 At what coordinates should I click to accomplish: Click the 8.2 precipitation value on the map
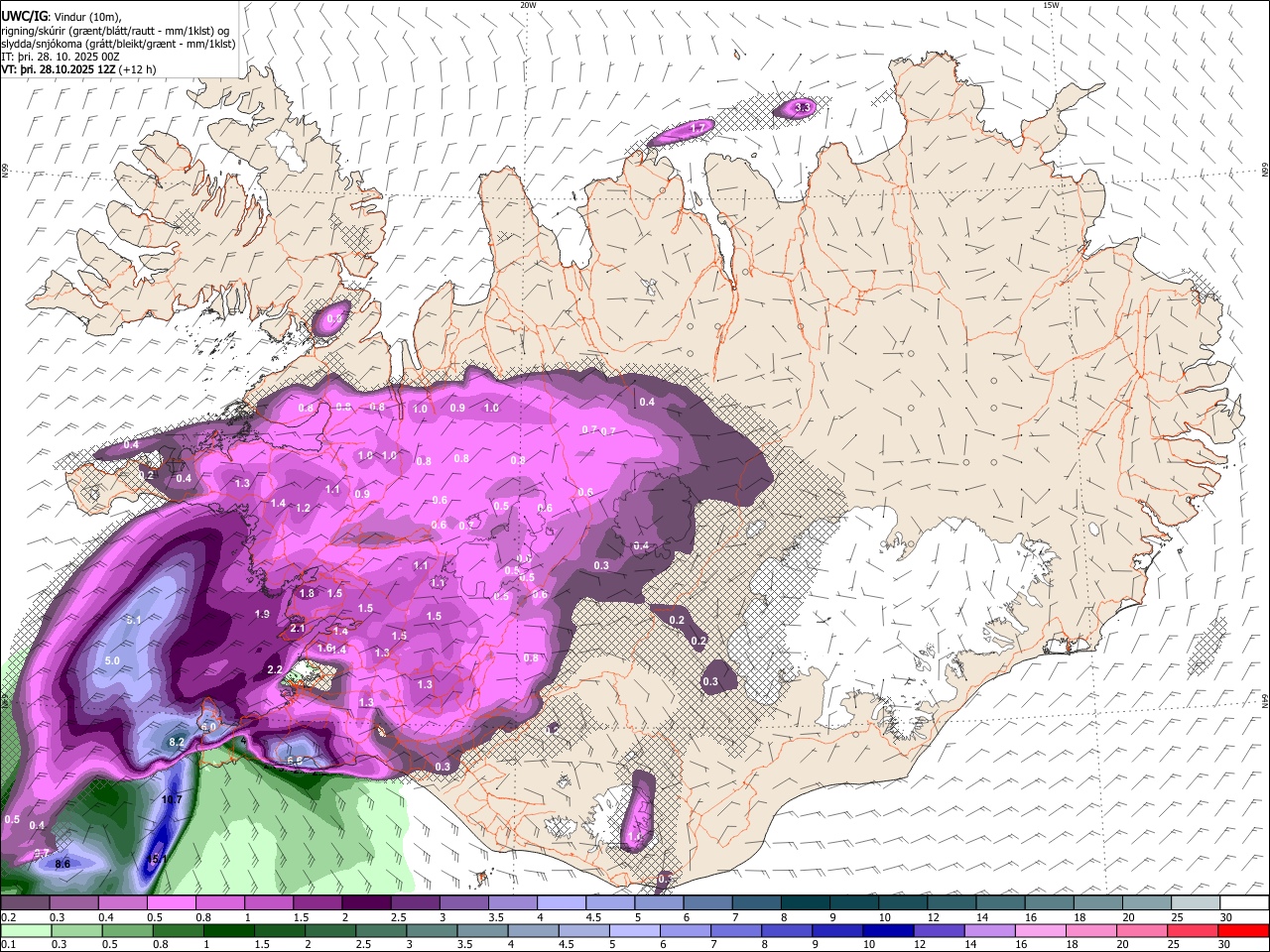[178, 742]
